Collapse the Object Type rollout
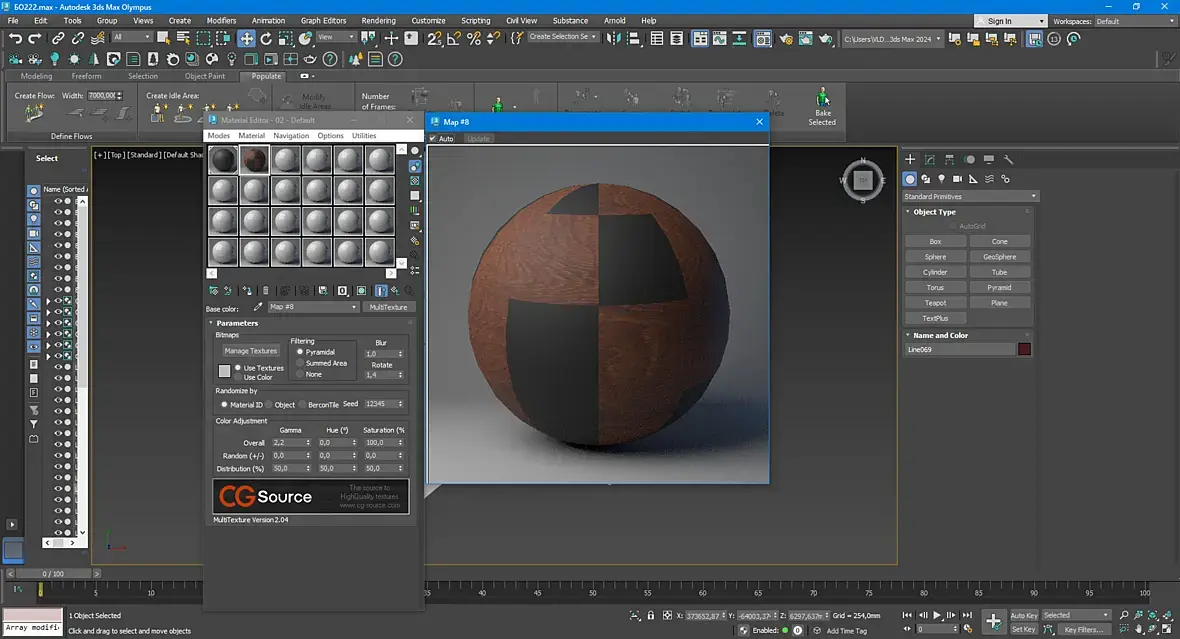 coord(934,212)
